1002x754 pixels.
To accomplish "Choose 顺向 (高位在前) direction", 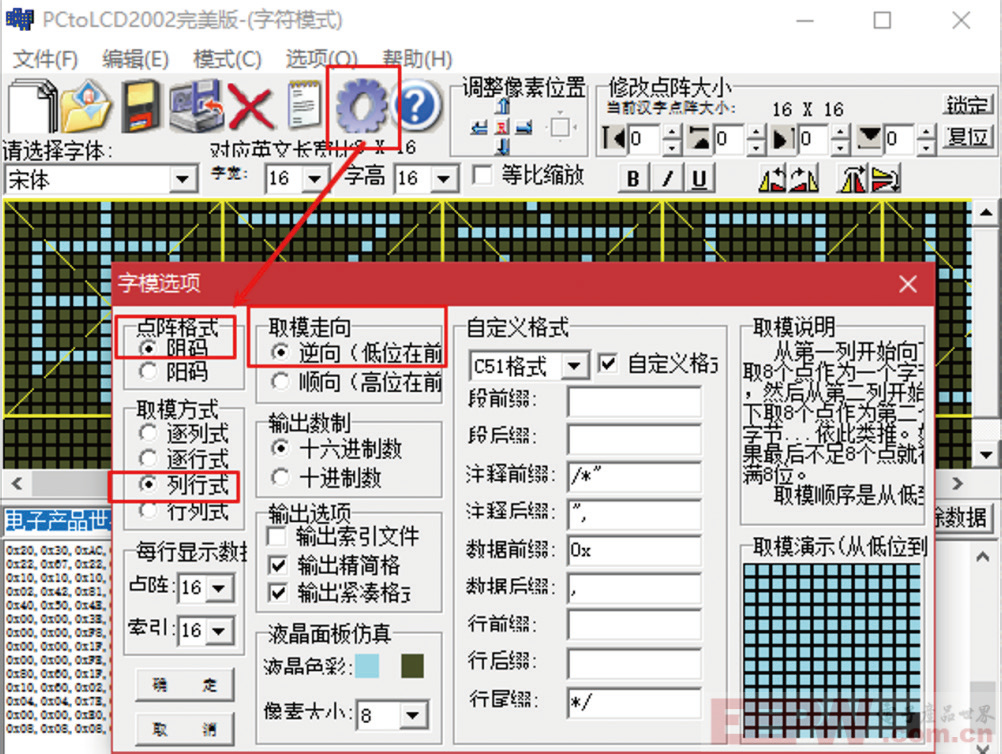I will 280,381.
